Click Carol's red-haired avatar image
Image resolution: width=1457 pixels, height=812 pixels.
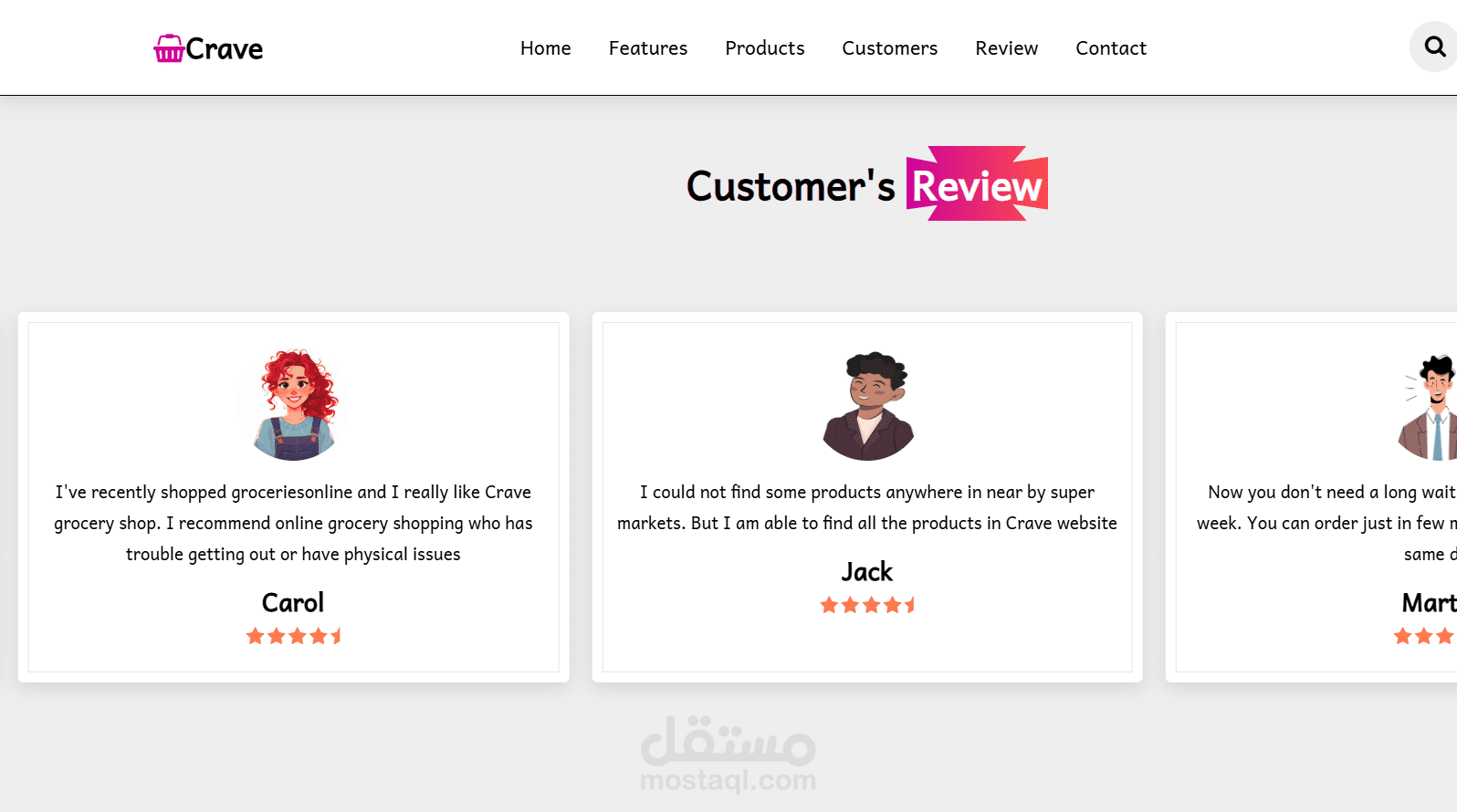(x=294, y=404)
